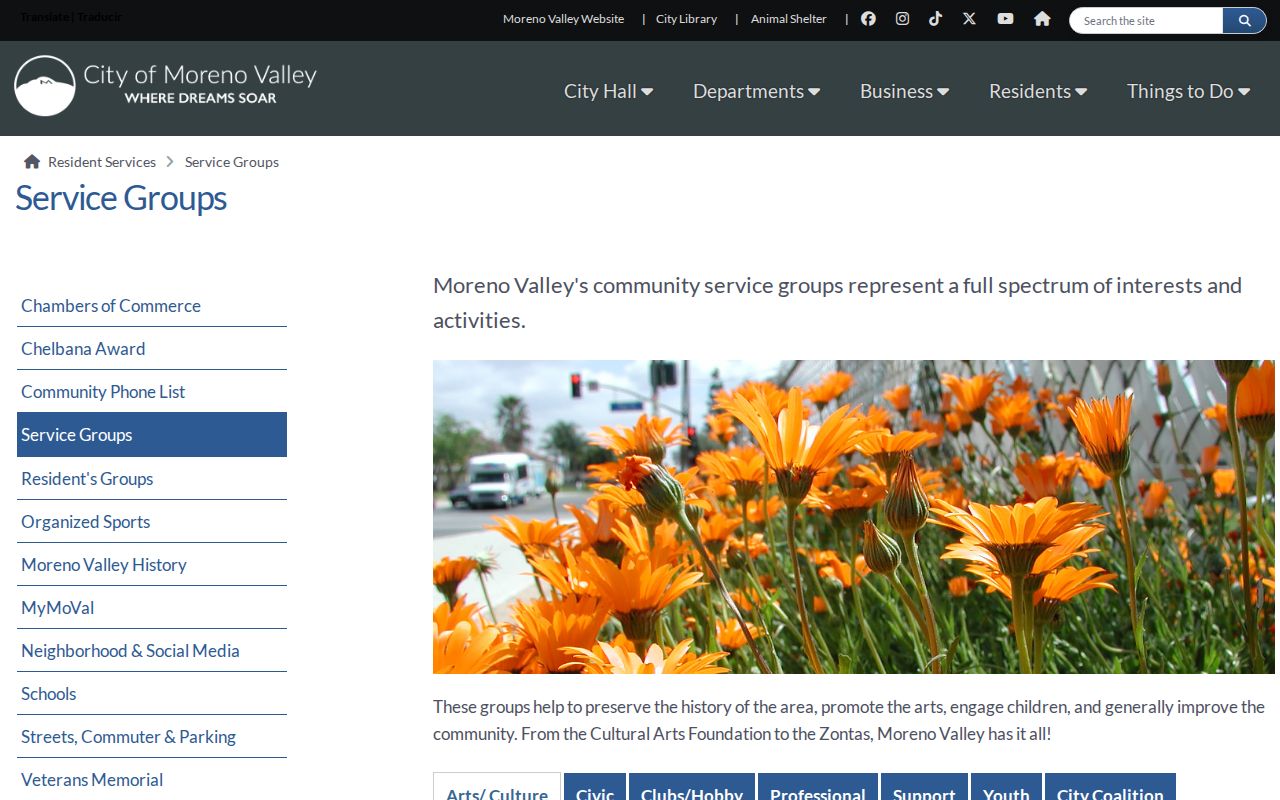Open Community Phone List sidebar item
The image size is (1280, 800).
[x=152, y=392]
